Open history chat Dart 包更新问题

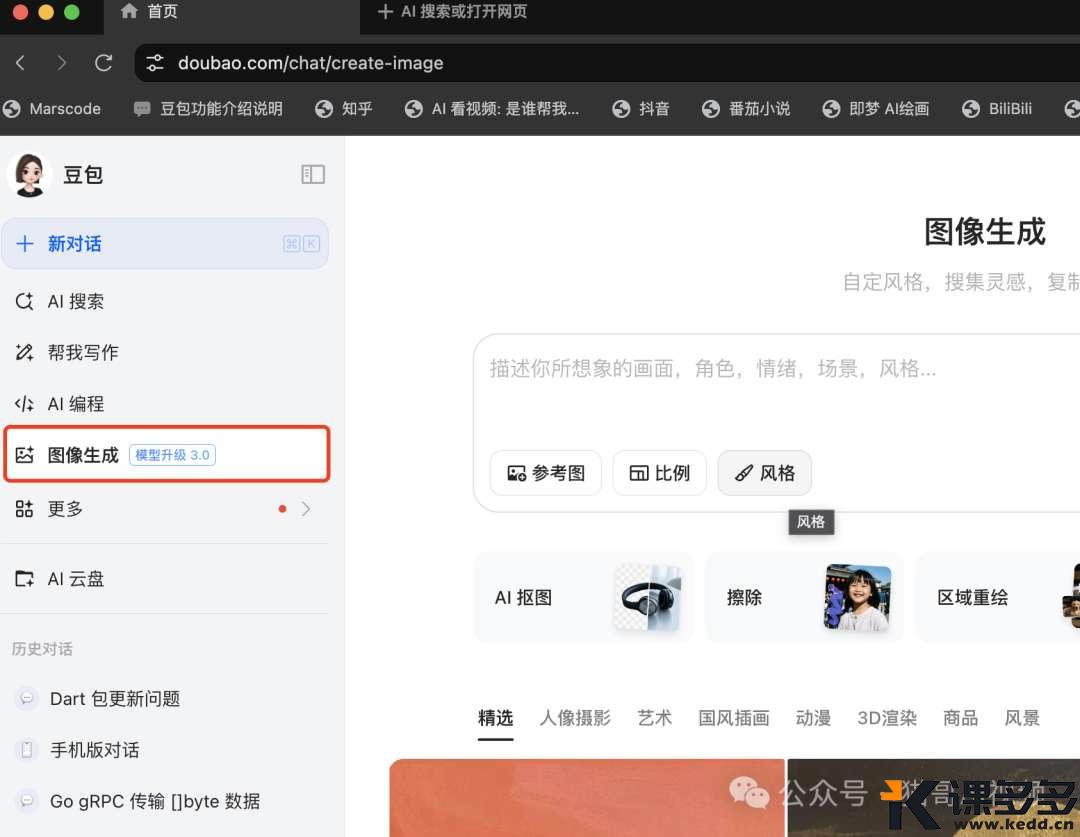[115, 699]
